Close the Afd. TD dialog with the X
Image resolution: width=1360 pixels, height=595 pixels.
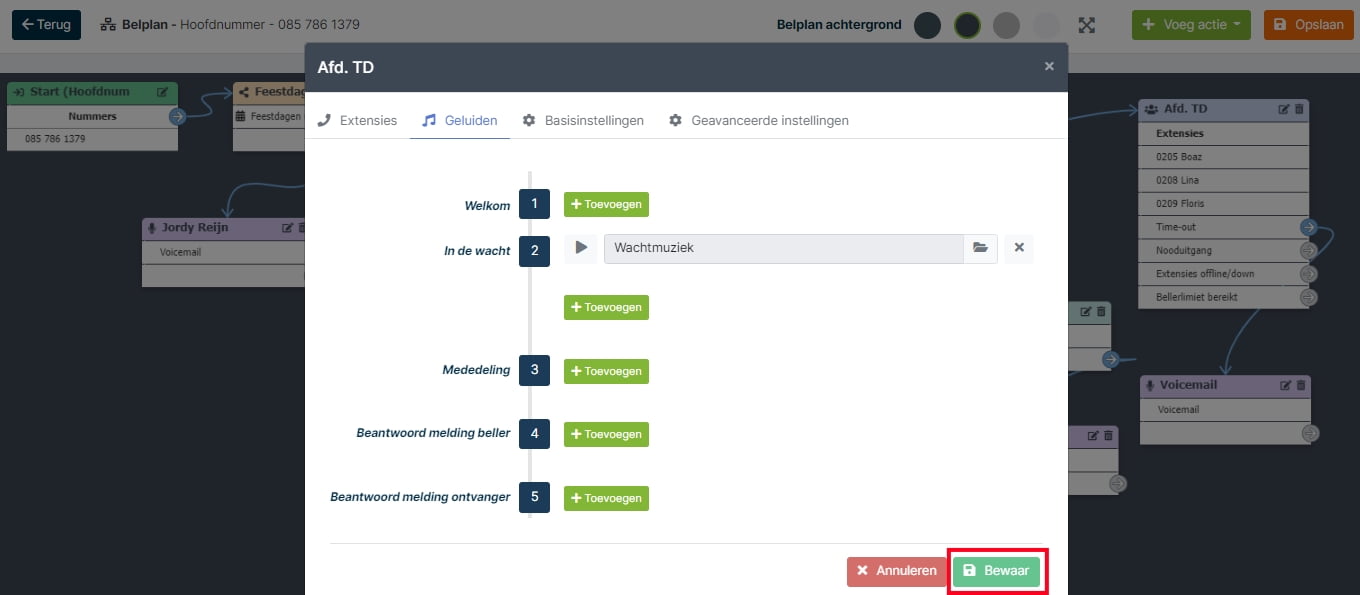tap(1049, 66)
